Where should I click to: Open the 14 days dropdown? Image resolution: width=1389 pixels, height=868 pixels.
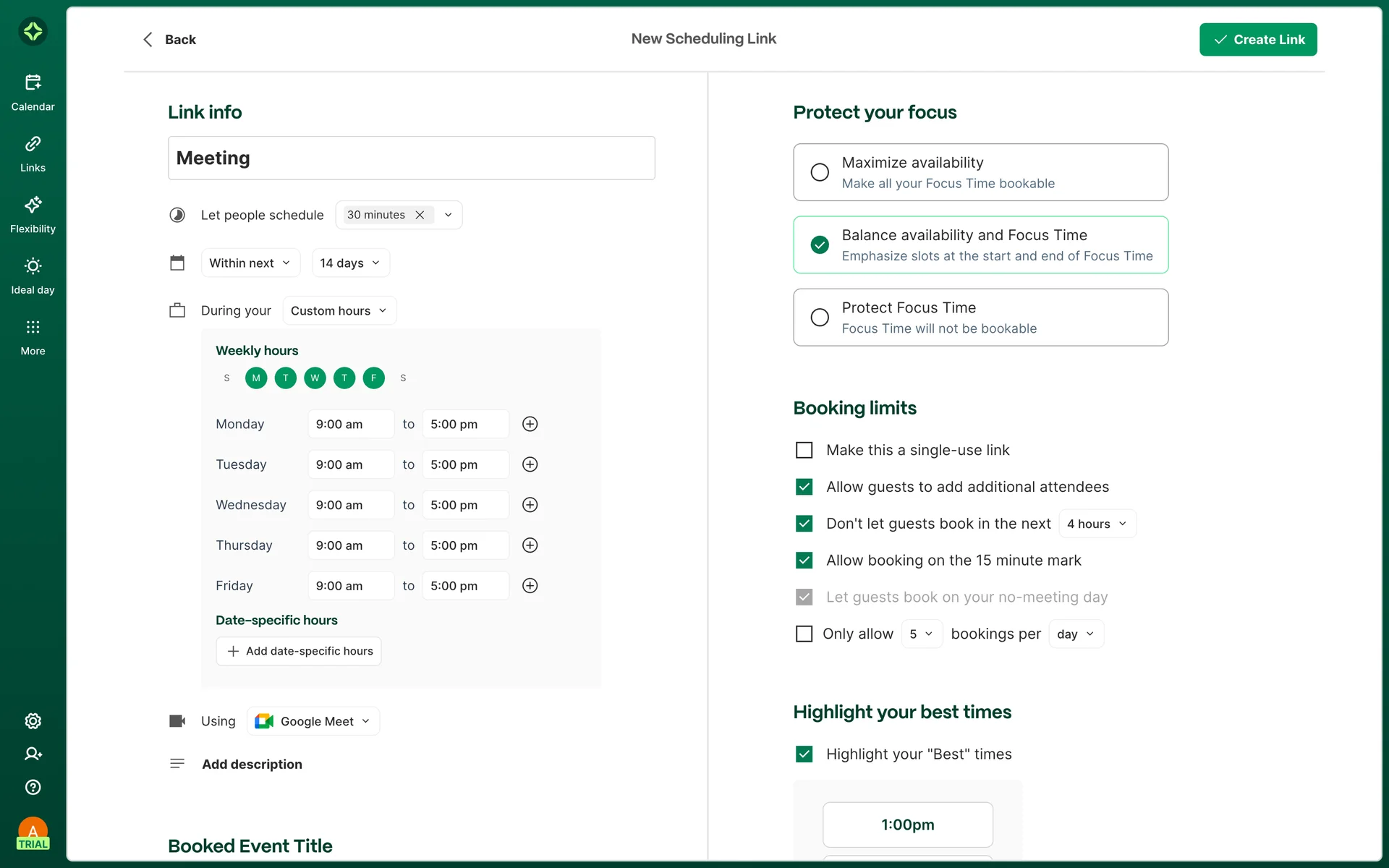tap(350, 263)
